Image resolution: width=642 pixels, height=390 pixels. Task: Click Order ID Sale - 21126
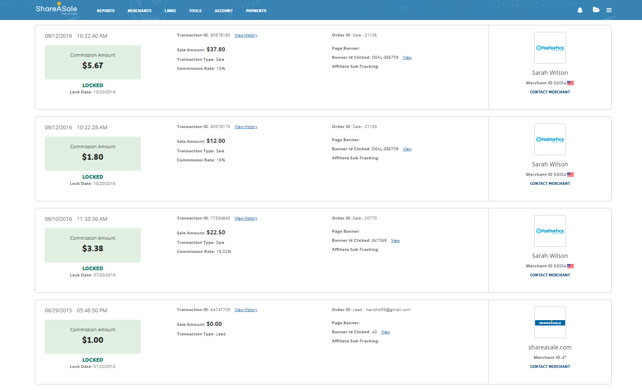354,35
